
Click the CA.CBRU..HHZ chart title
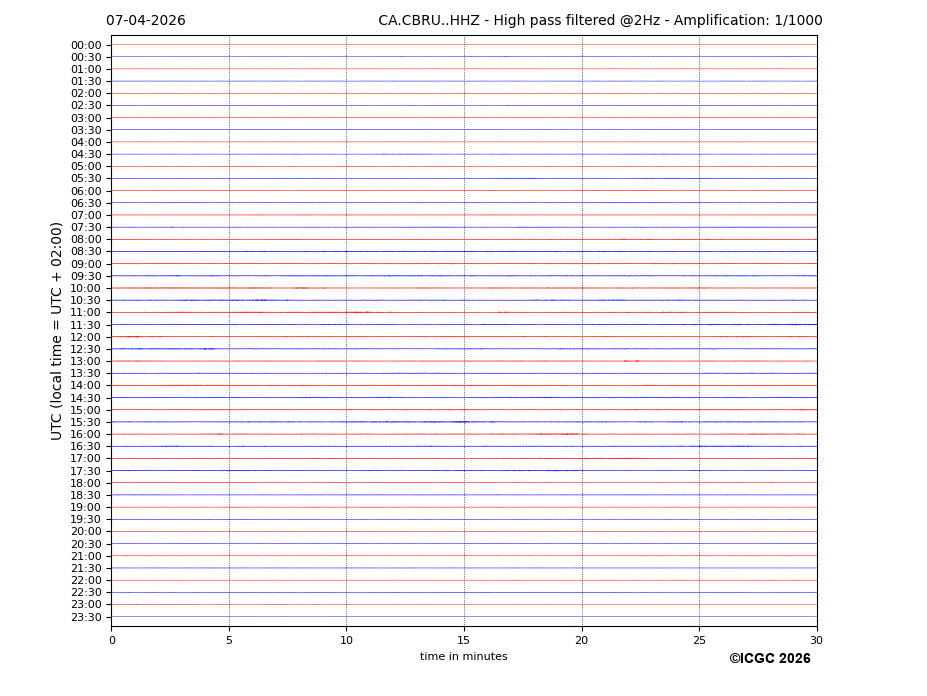pyautogui.click(x=600, y=21)
